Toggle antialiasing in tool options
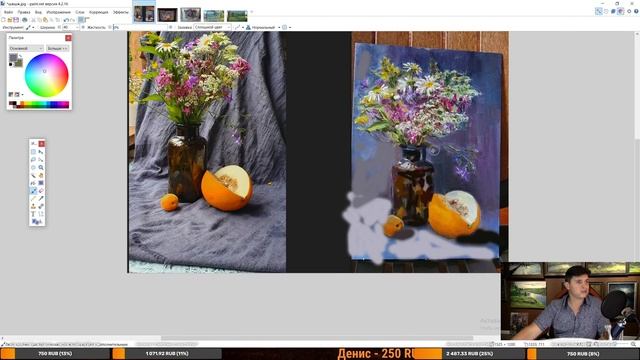 tap(240, 27)
